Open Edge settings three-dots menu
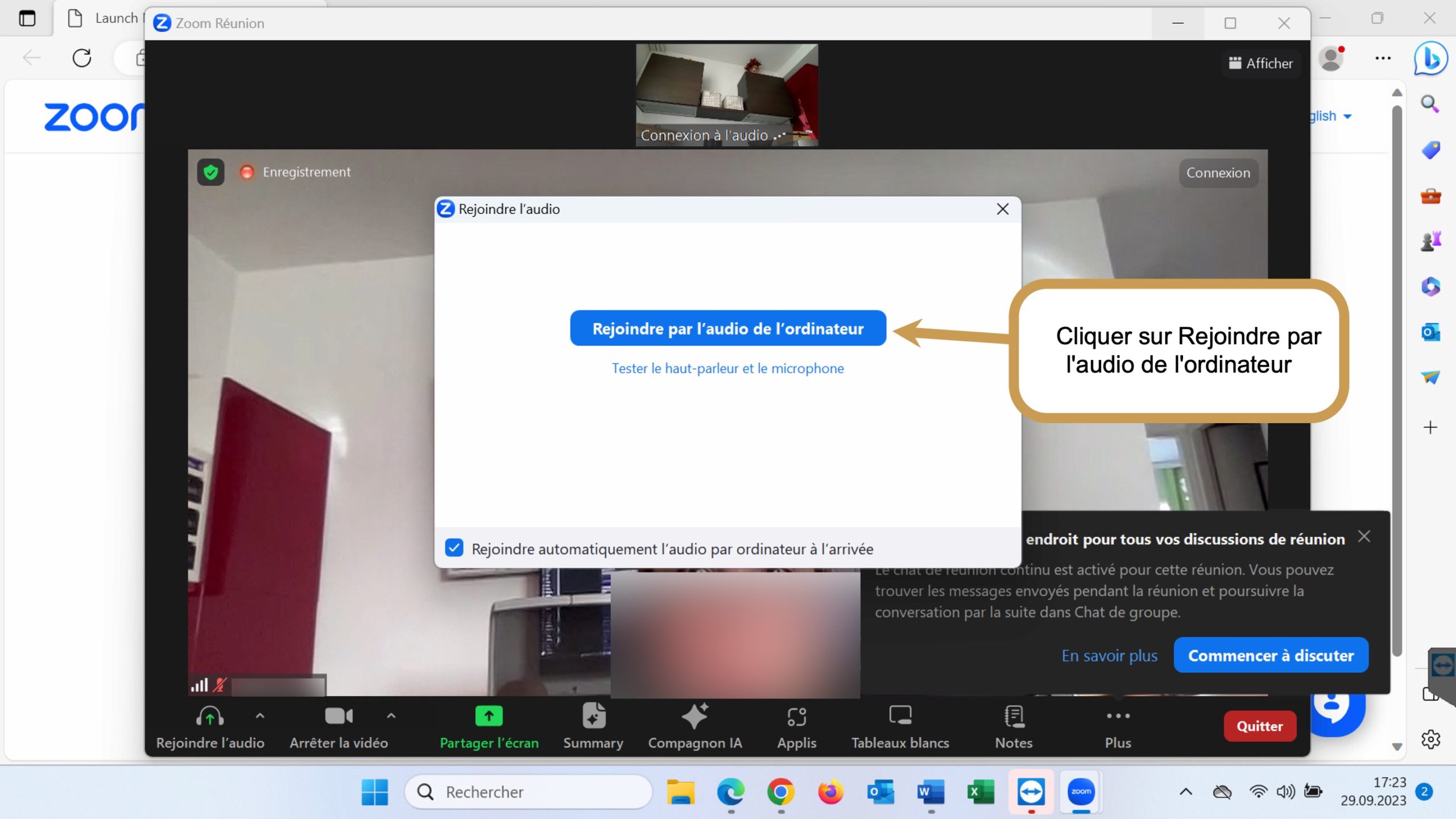The width and height of the screenshot is (1456, 819). (x=1383, y=58)
